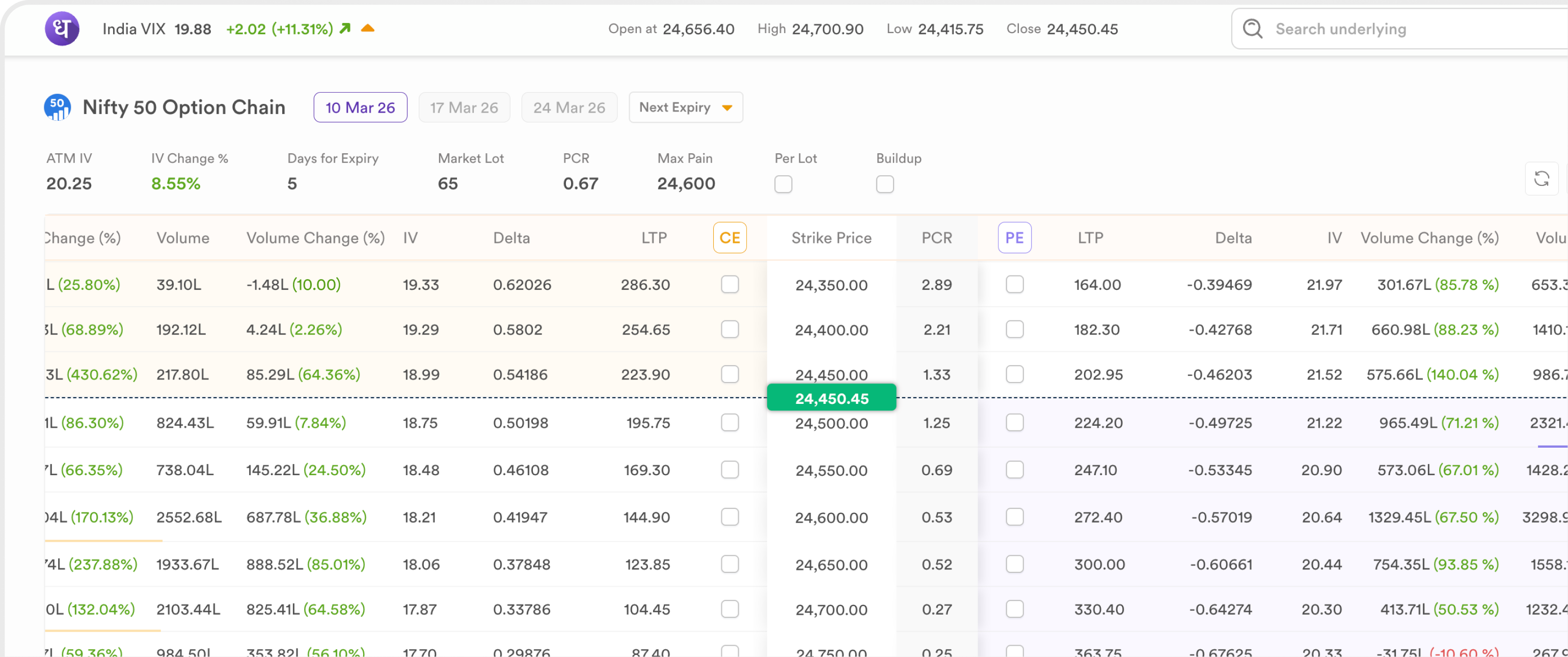Click the refresh option chain icon
Viewport: 1568px width, 657px height.
1541,179
